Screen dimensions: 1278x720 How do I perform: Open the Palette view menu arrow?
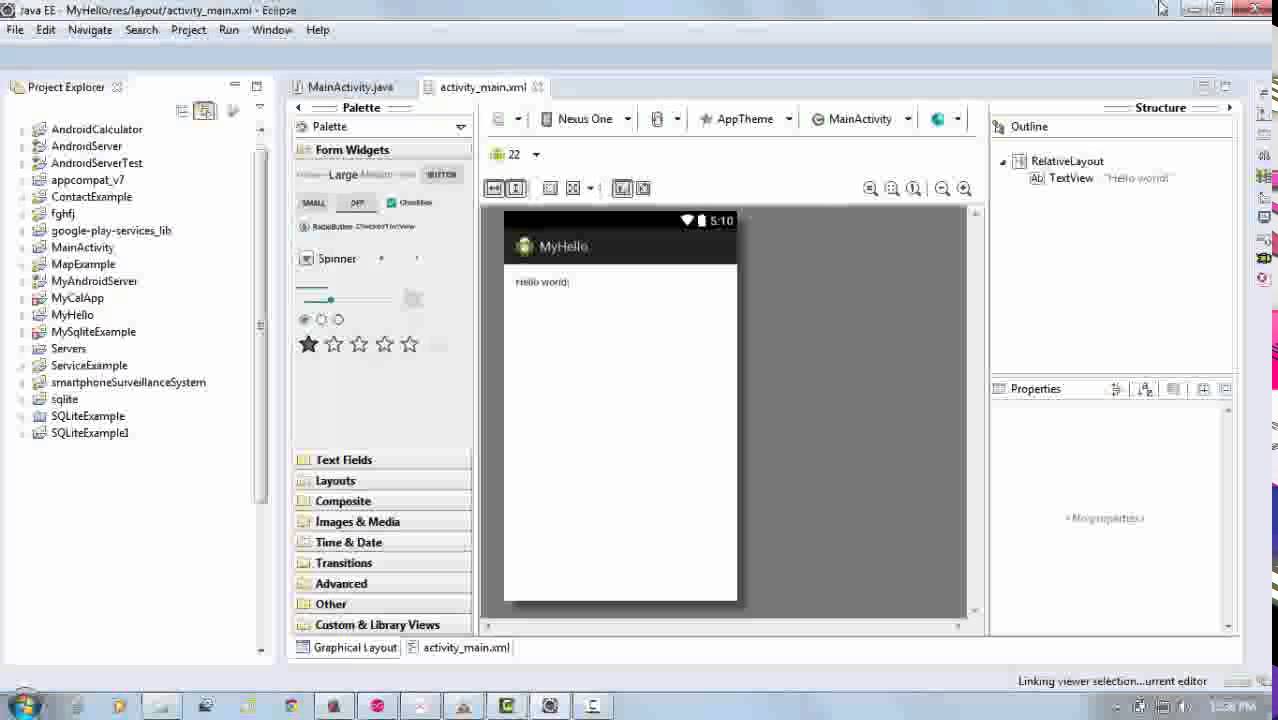(x=461, y=127)
